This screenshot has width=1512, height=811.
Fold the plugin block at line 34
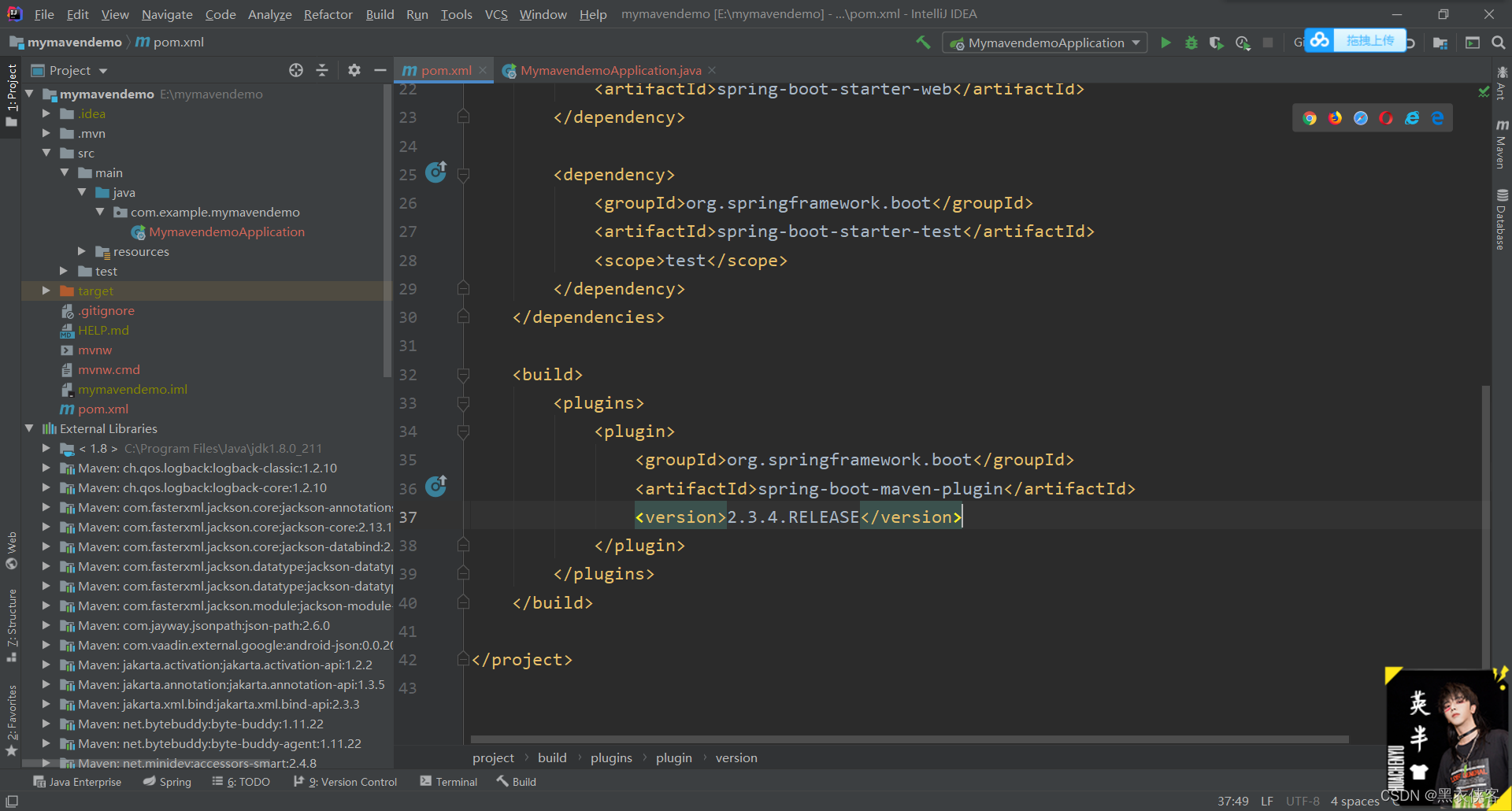click(x=463, y=431)
